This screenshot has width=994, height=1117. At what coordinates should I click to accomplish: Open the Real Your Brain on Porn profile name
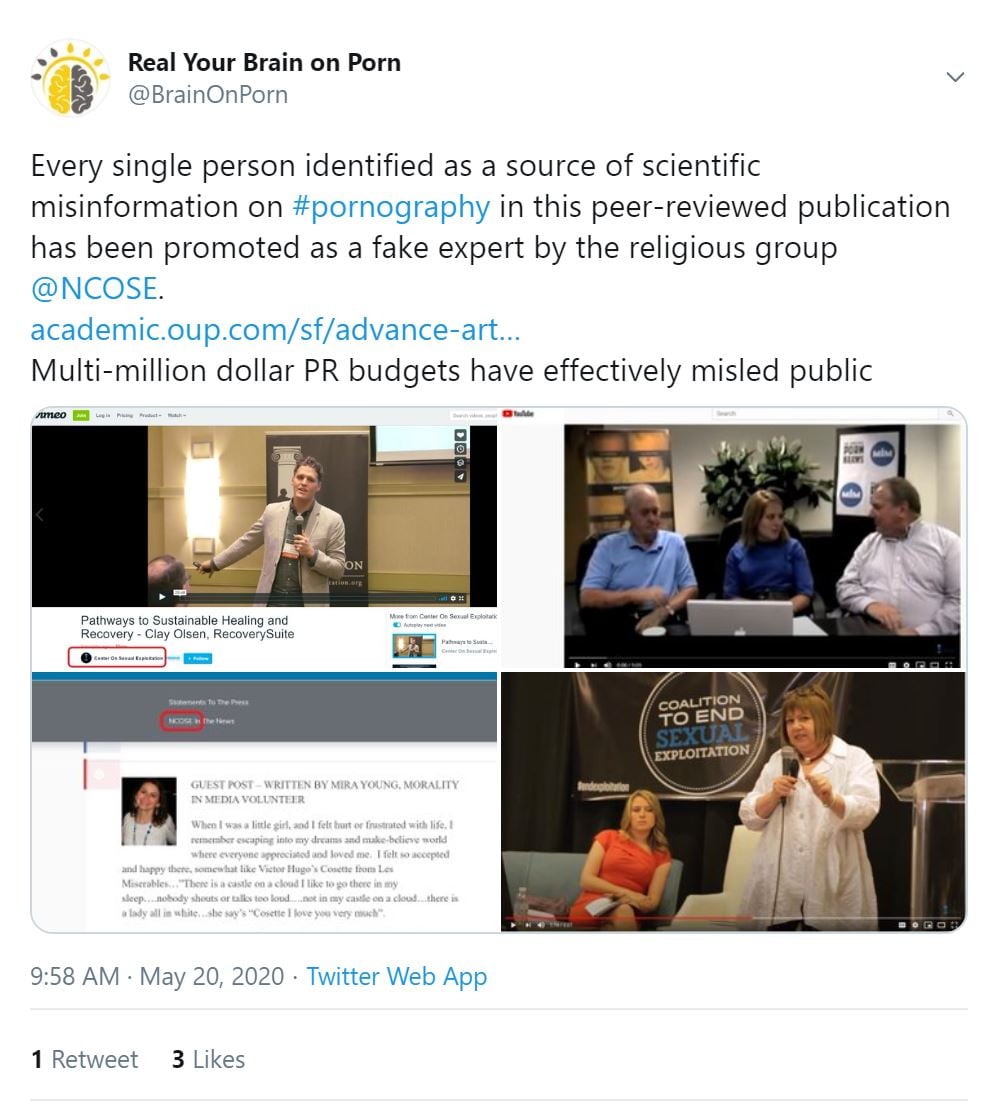coord(264,63)
